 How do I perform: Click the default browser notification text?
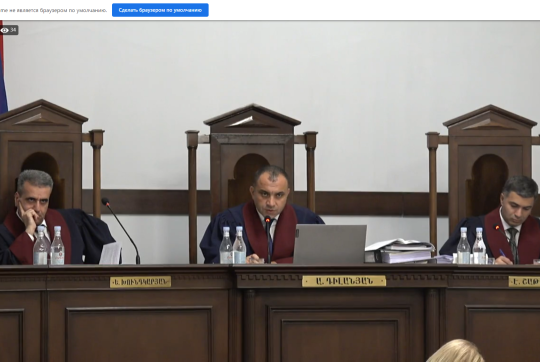[x=53, y=10]
